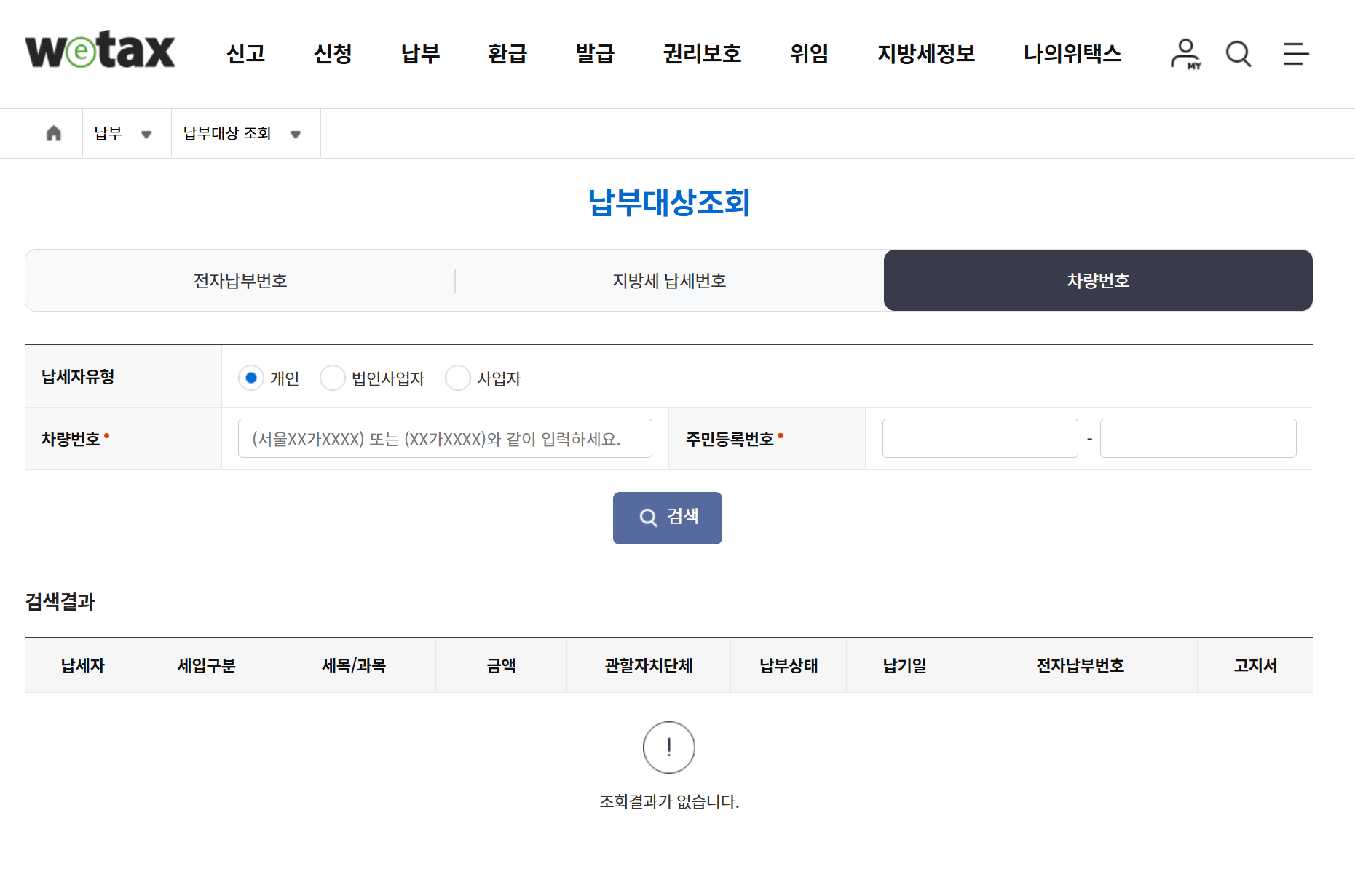The image size is (1355, 896).
Task: Open the MY profile icon
Action: click(1185, 53)
